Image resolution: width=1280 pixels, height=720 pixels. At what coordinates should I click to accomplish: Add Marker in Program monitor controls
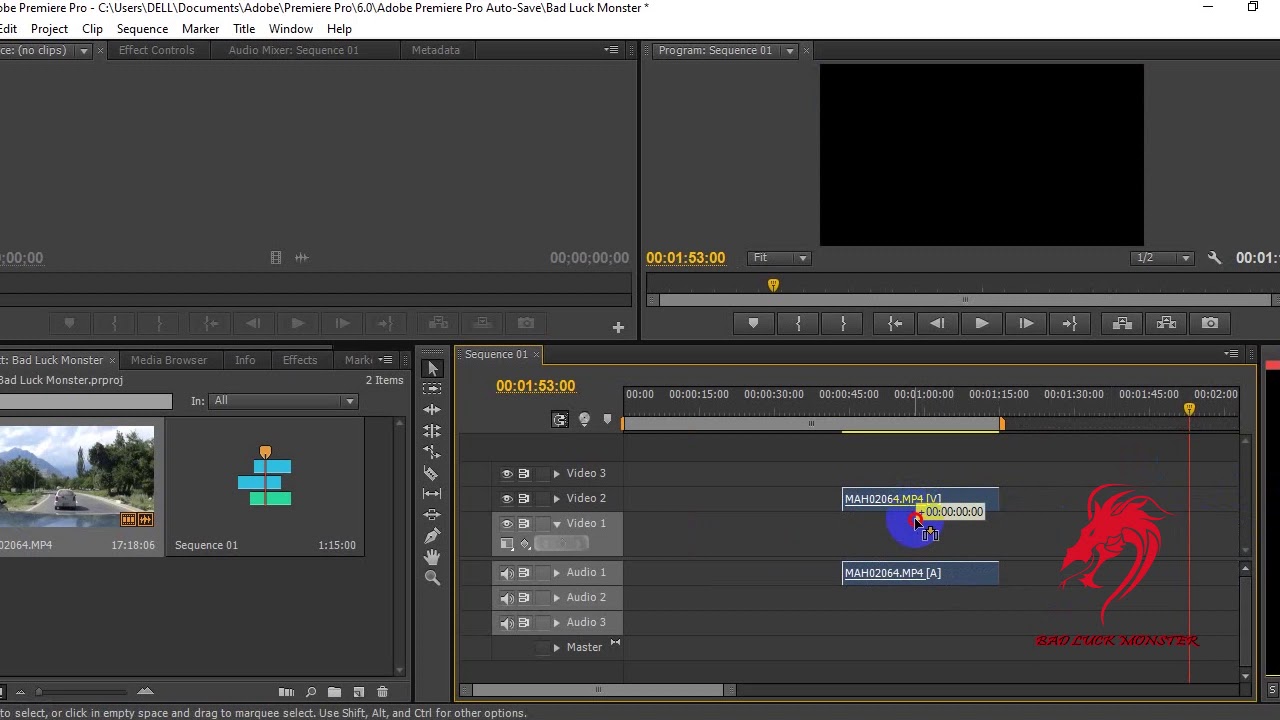tap(753, 323)
